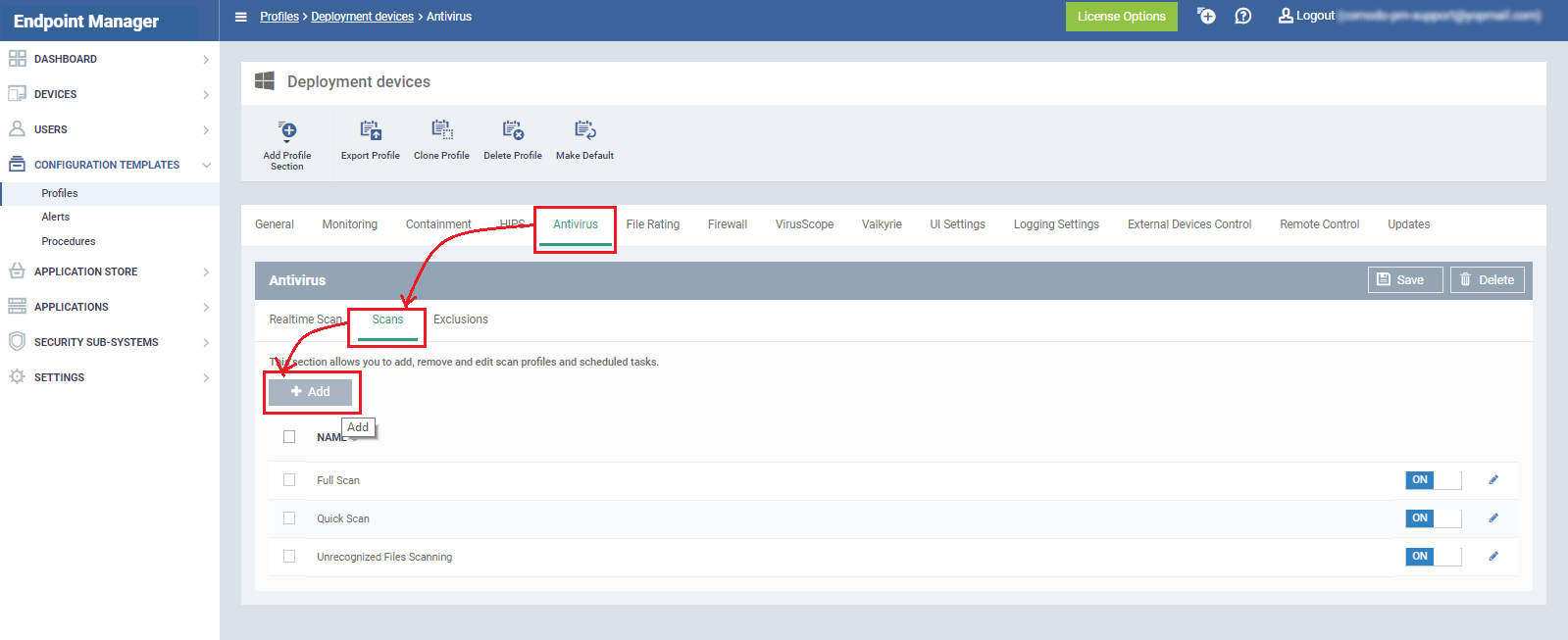The height and width of the screenshot is (640, 1568).
Task: Open the UI Settings tab
Action: click(x=958, y=224)
